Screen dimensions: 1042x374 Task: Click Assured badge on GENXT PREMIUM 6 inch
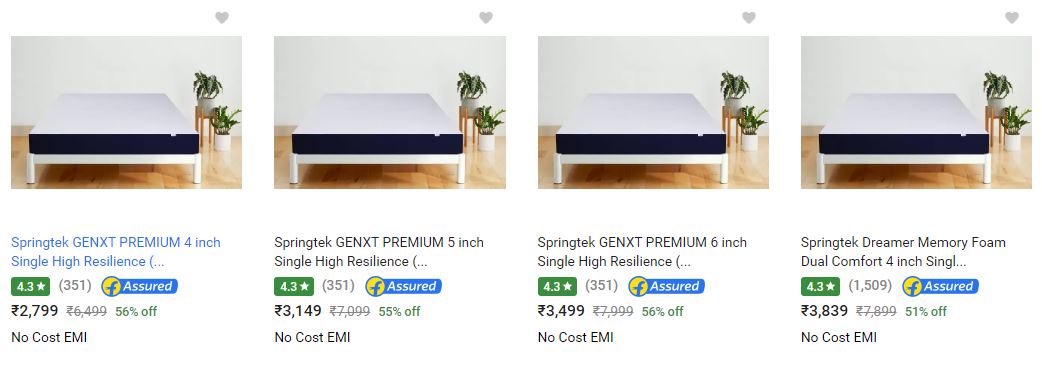pos(667,286)
